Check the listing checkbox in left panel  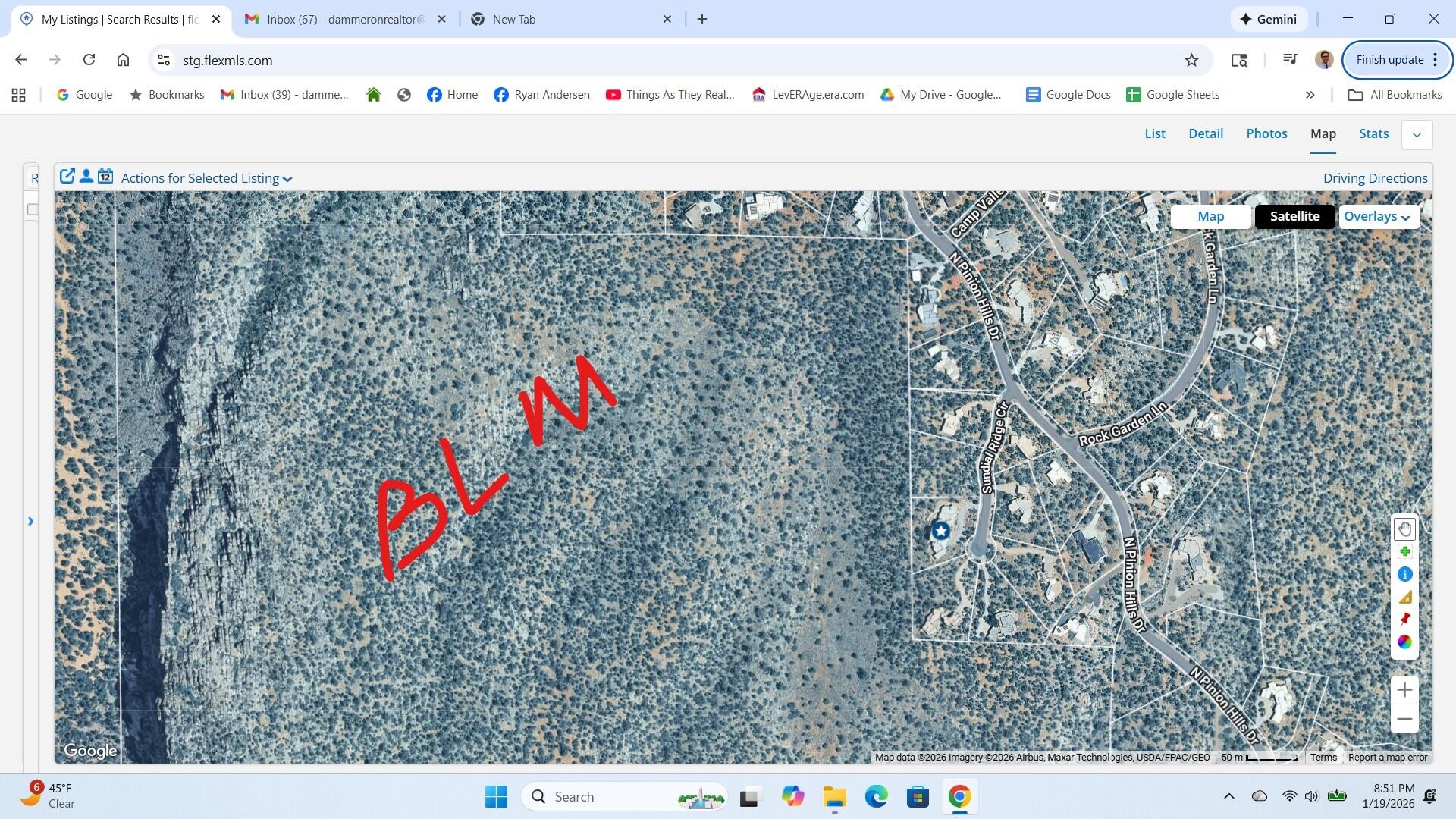(33, 209)
